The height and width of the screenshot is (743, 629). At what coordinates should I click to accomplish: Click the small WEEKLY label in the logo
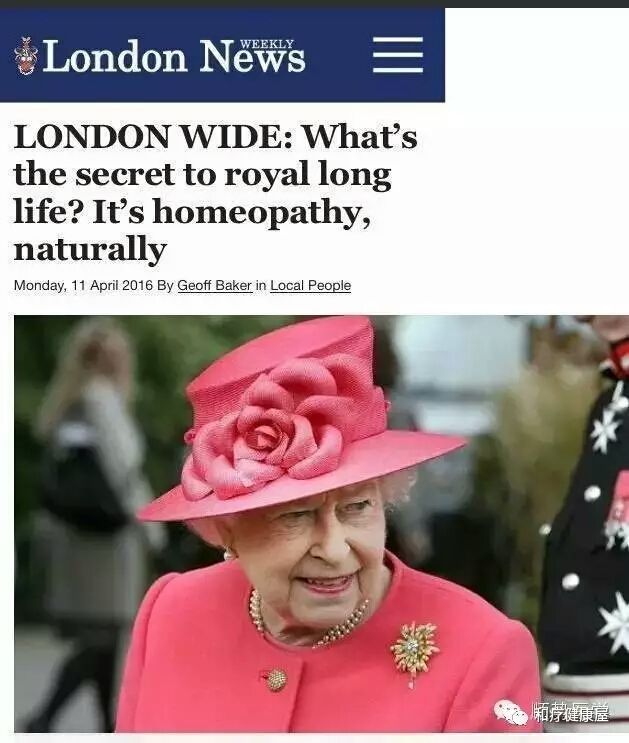pyautogui.click(x=267, y=44)
